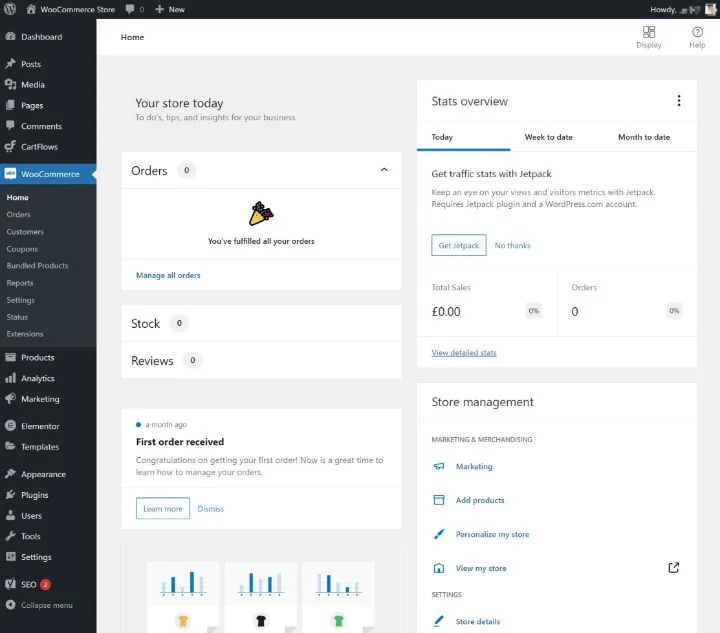720x633 pixels.
Task: Click the Pages icon in sidebar
Action: [11, 105]
